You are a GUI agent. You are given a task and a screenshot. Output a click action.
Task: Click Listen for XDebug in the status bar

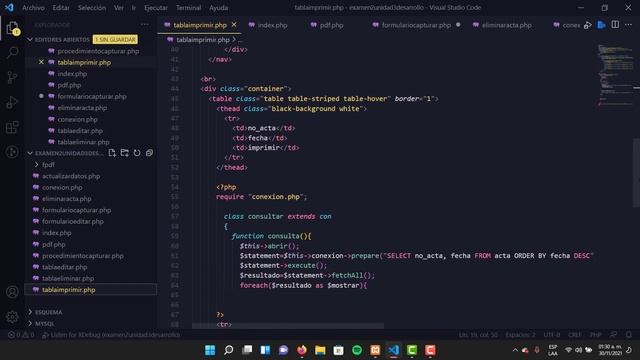[x=111, y=335]
